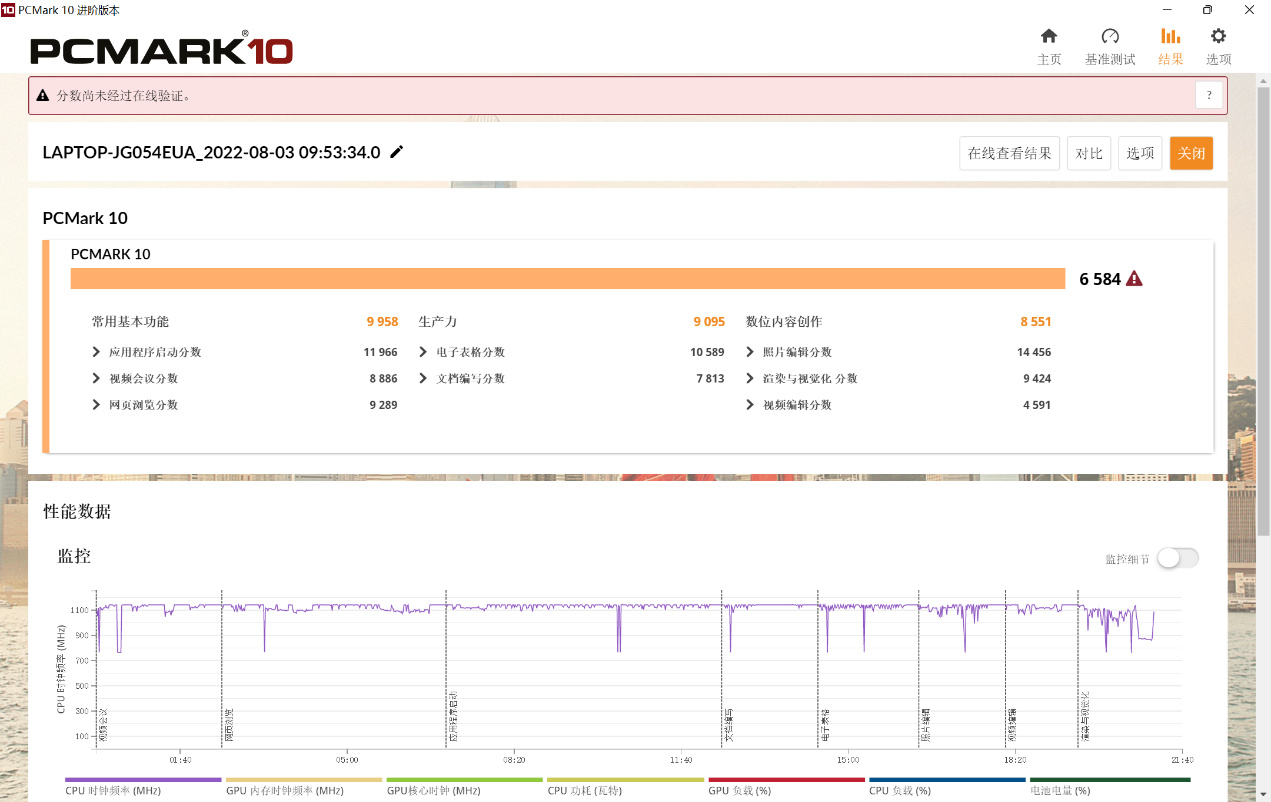1271x802 pixels.
Task: Click the 性能数据 section heading
Action: coord(77,511)
